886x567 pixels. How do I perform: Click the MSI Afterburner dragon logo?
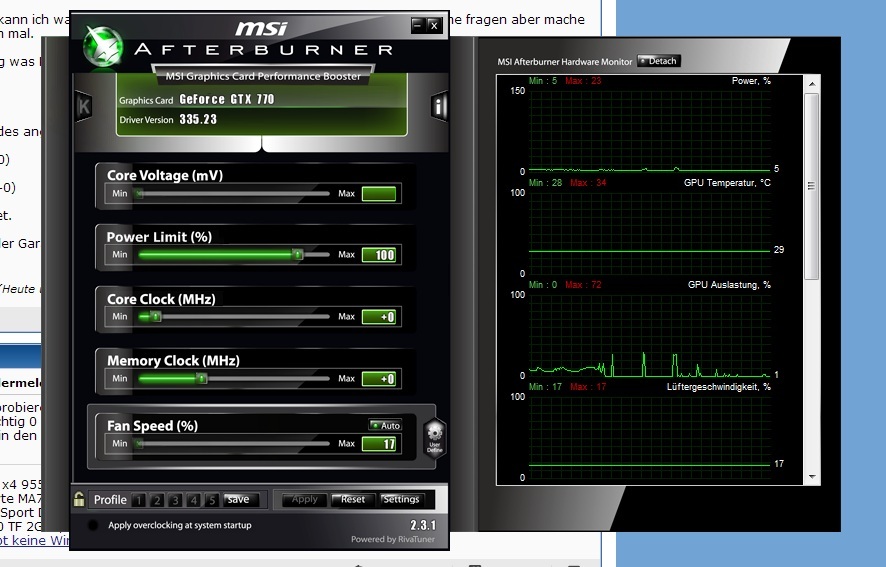[x=103, y=46]
